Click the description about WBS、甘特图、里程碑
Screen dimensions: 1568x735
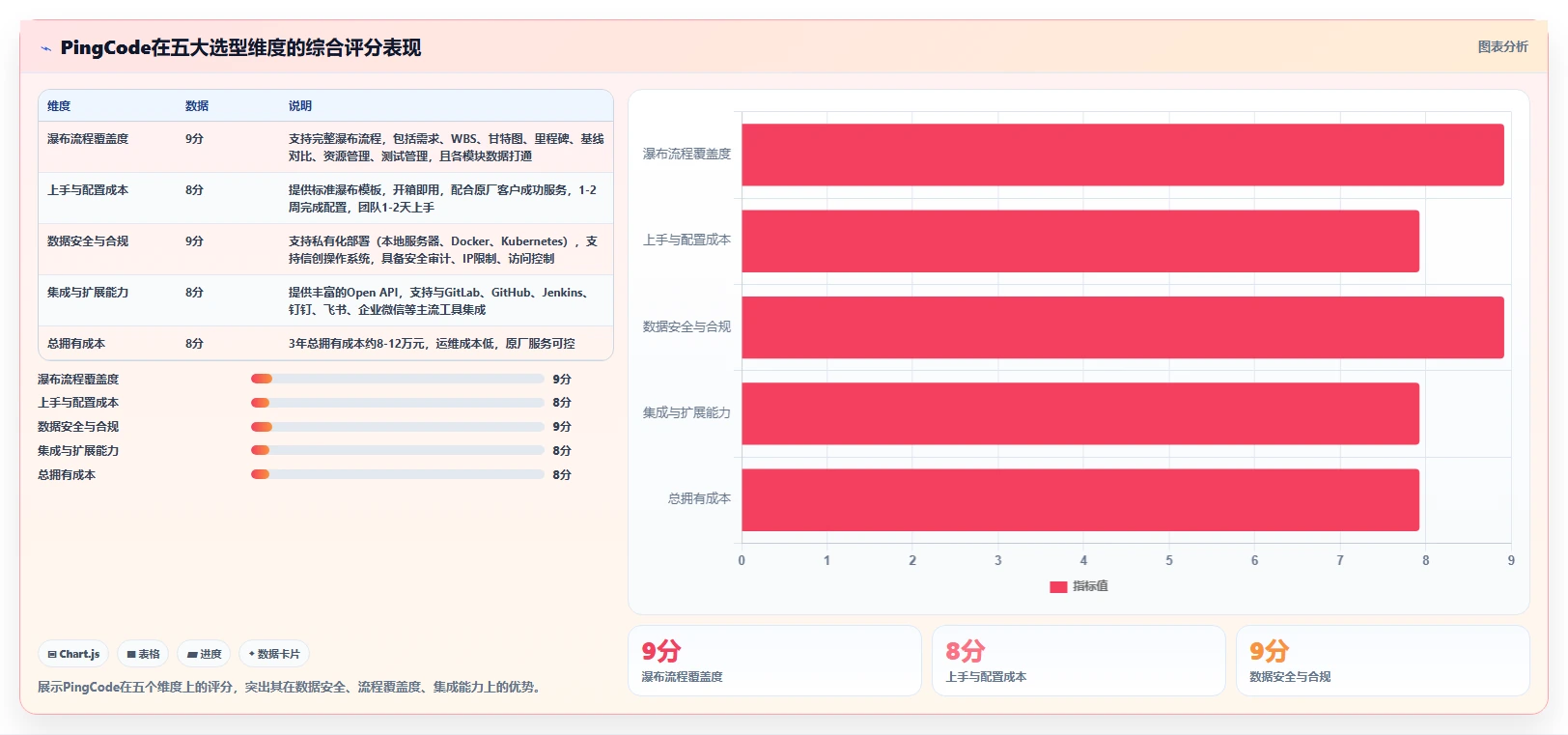coord(446,148)
